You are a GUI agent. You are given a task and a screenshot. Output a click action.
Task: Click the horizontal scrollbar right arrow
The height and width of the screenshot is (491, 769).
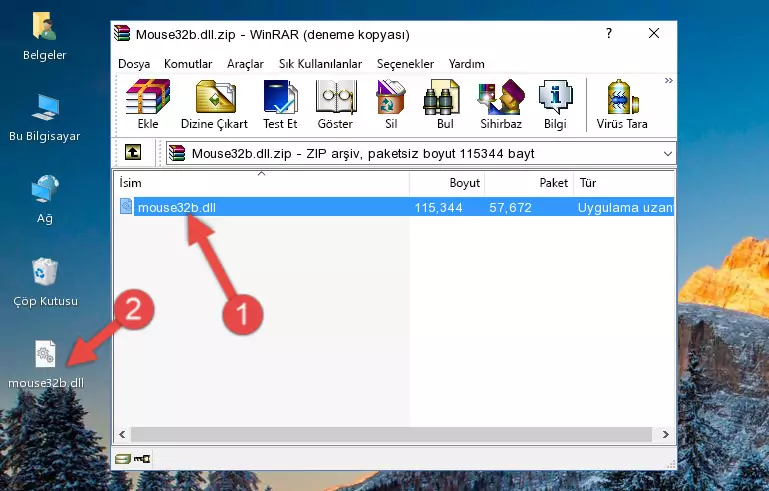coord(666,434)
